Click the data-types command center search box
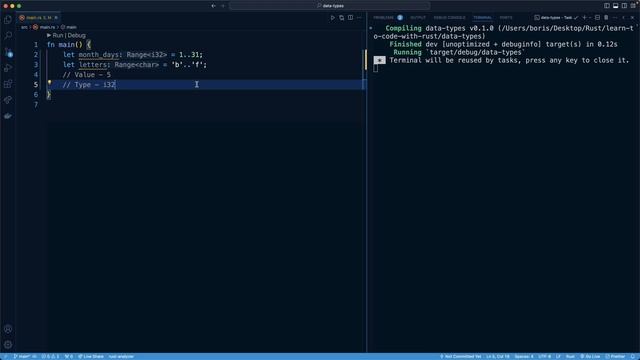Screen dimensions: 640x360 coord(330,6)
